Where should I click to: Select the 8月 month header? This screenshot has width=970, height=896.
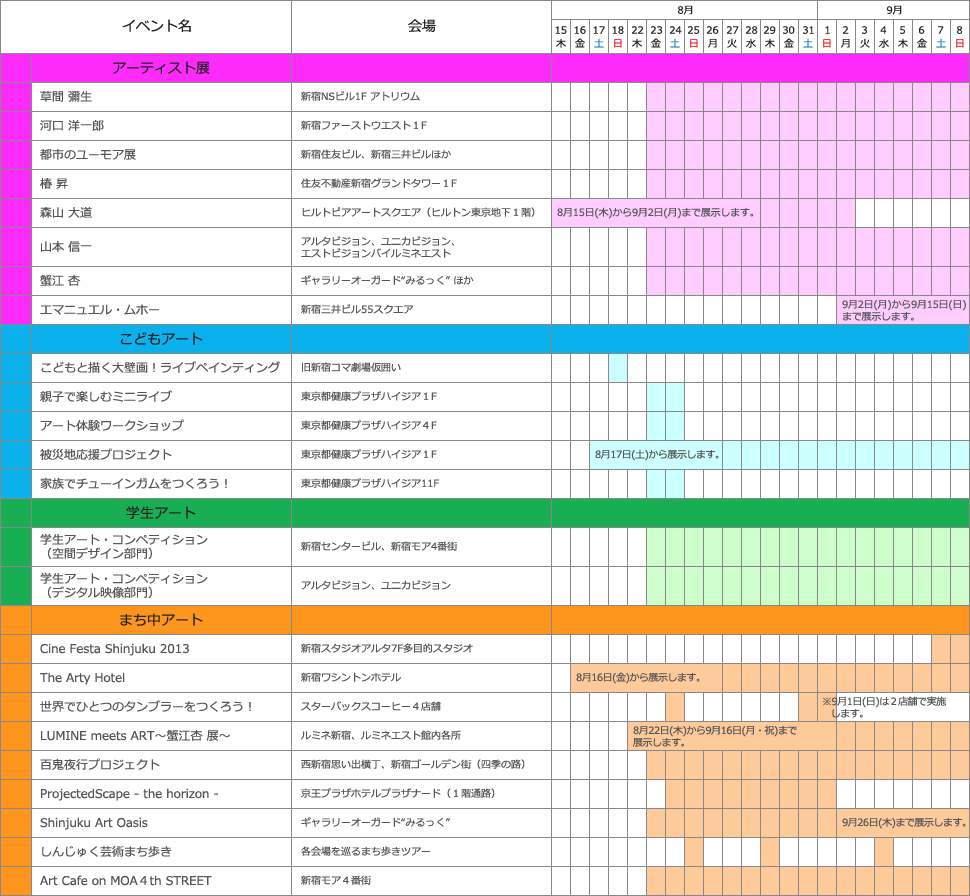[x=684, y=9]
